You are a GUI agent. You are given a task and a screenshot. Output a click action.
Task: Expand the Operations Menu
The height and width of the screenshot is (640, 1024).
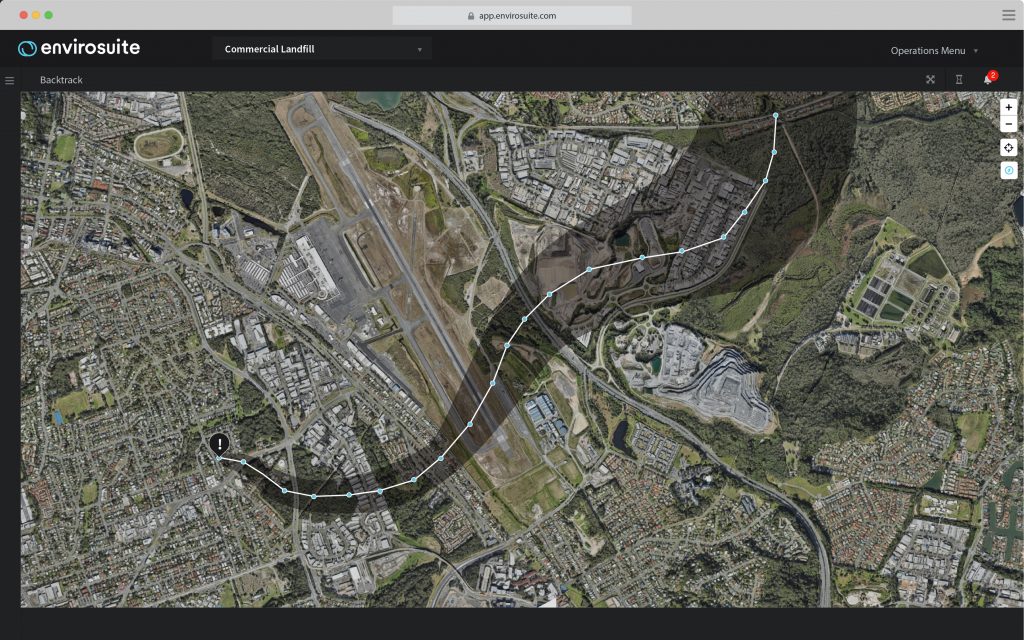click(928, 51)
